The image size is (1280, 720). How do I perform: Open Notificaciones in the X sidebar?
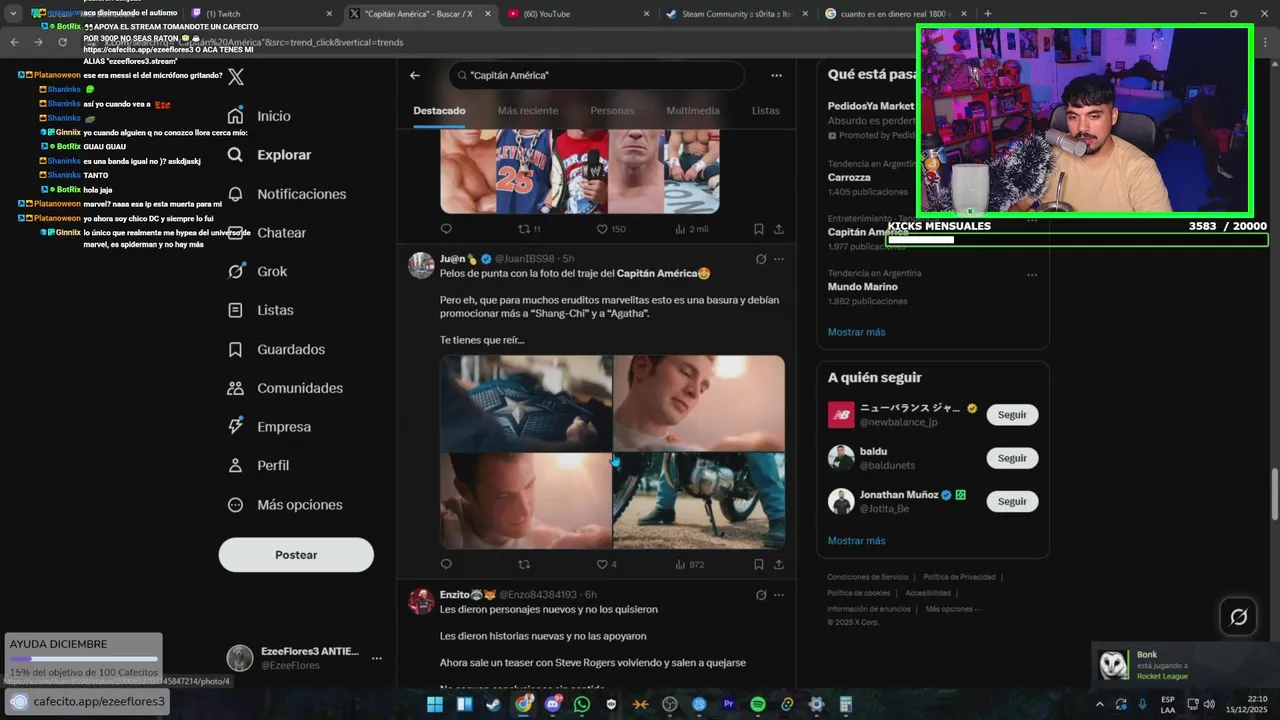(286, 194)
